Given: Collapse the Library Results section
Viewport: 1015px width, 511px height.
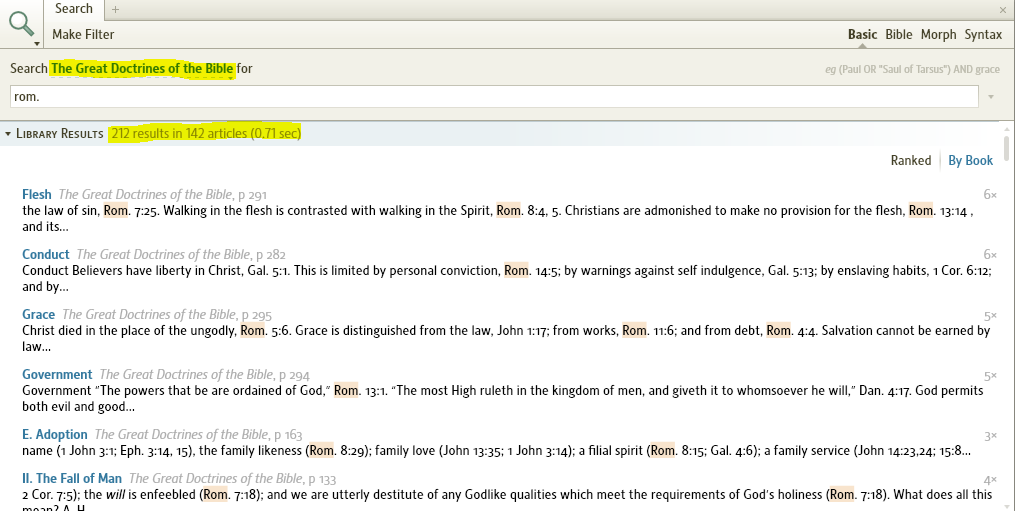Looking at the screenshot, I should (8, 134).
